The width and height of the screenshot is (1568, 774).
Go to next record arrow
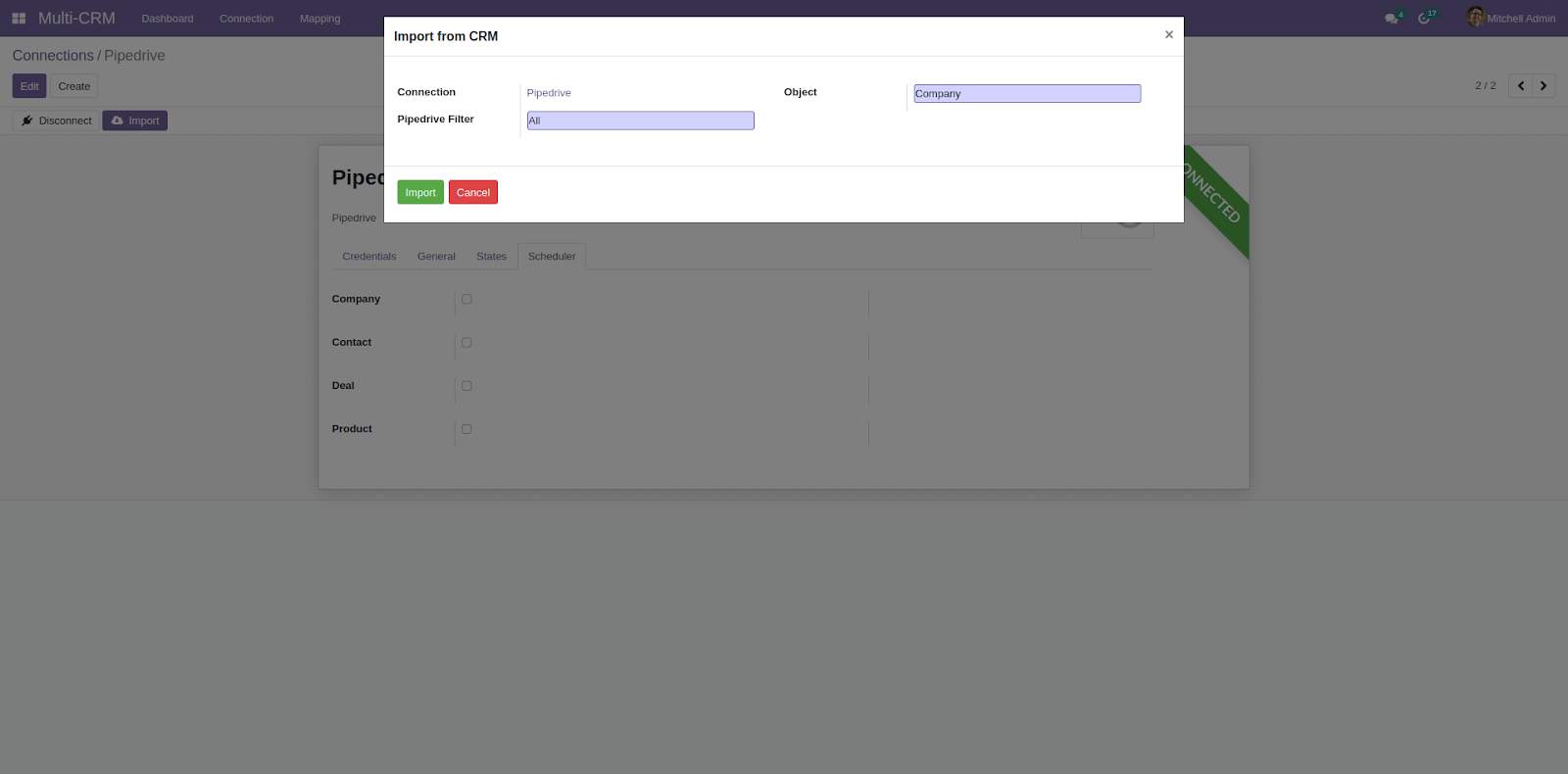pyautogui.click(x=1543, y=86)
